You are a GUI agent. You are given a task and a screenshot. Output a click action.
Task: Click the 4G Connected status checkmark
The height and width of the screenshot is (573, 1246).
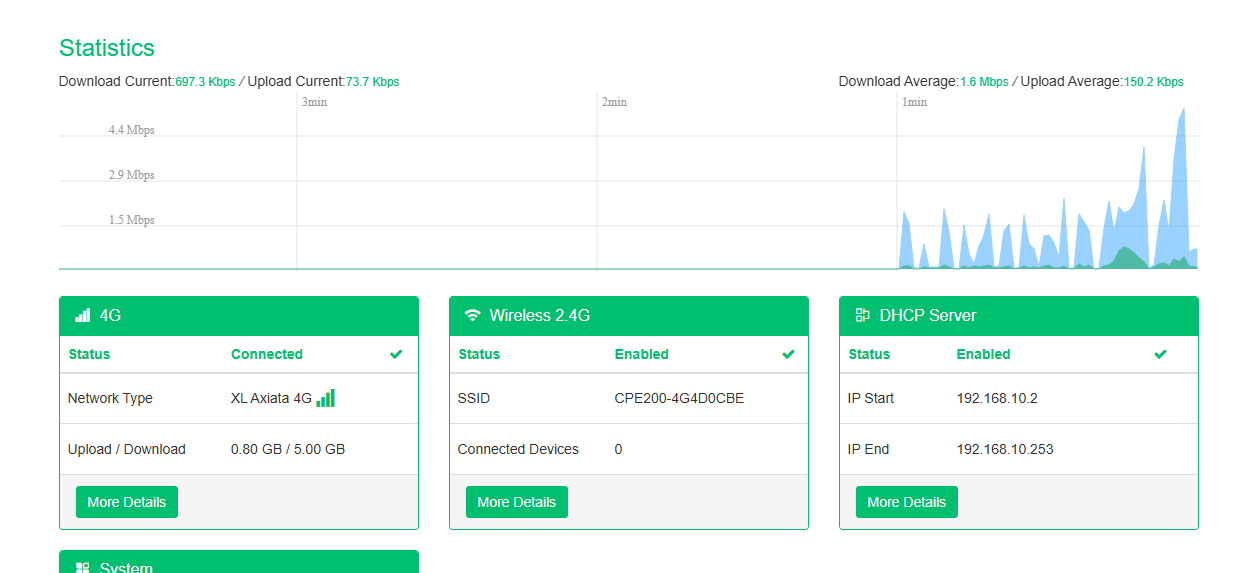coord(396,354)
